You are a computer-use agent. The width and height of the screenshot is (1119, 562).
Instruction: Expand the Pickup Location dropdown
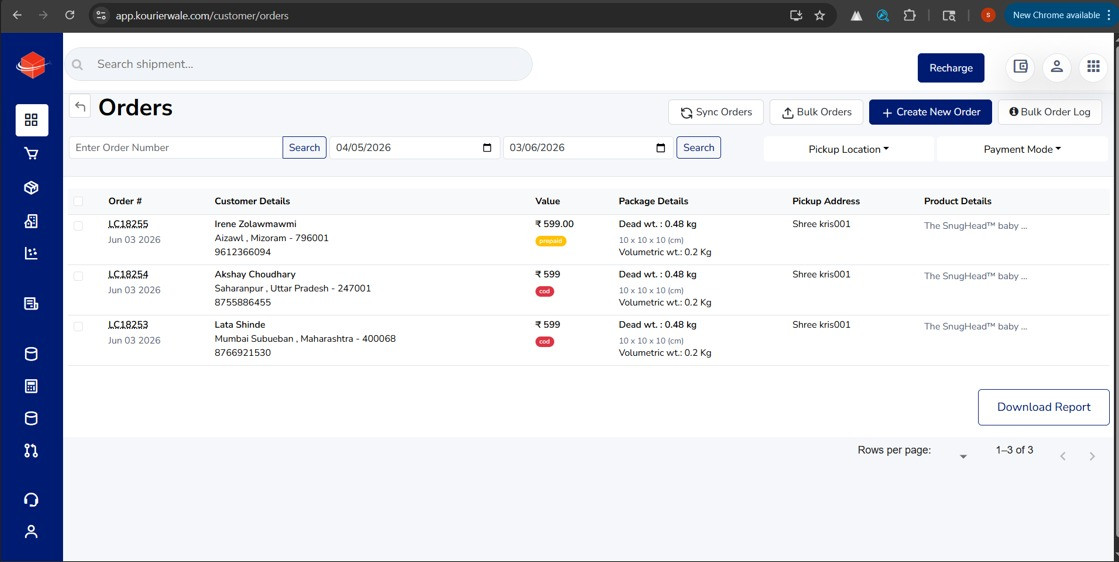coord(849,149)
